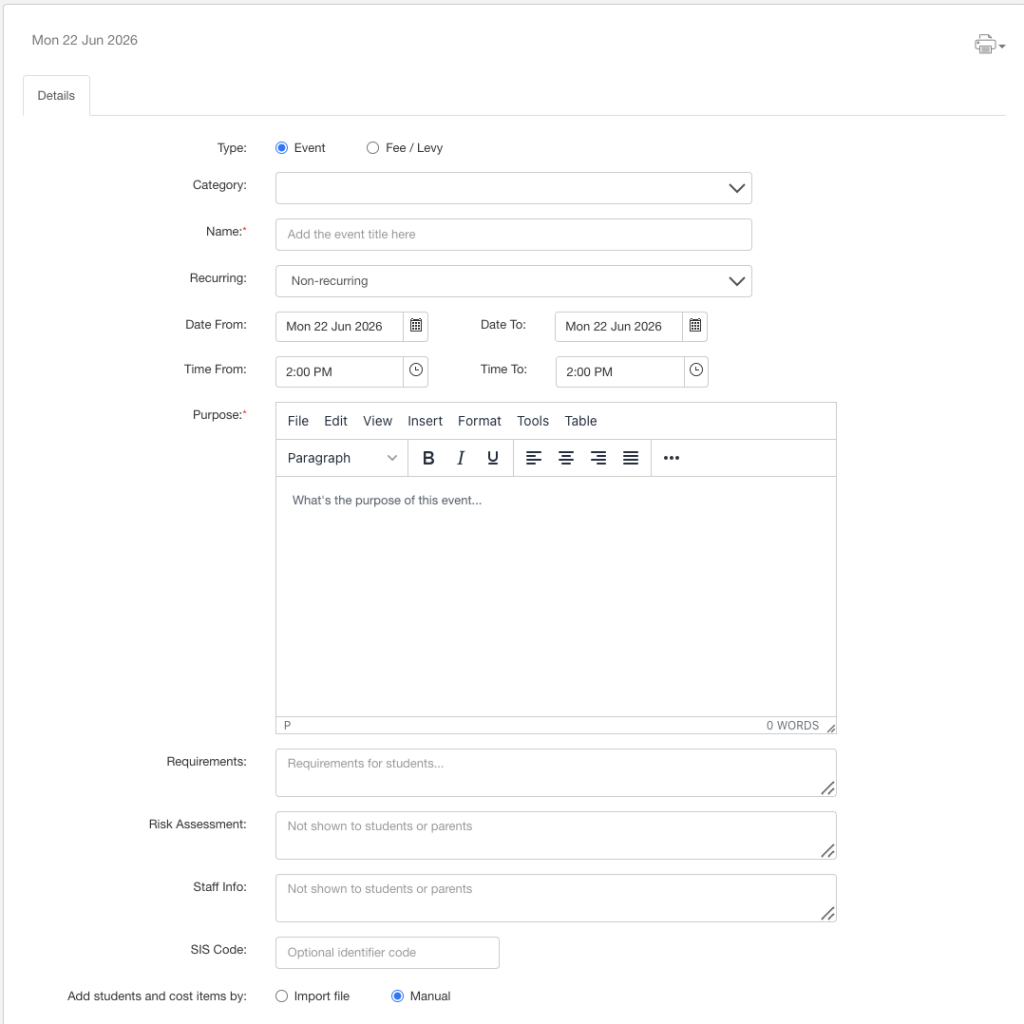The image size is (1024, 1024).
Task: Click the Requirements text area
Action: click(x=556, y=773)
